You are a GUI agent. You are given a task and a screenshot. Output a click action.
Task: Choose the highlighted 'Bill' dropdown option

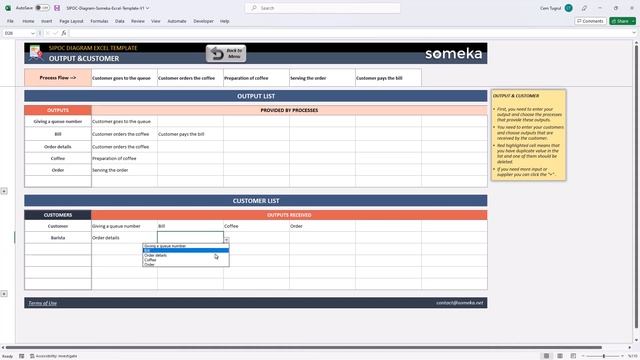(186, 251)
